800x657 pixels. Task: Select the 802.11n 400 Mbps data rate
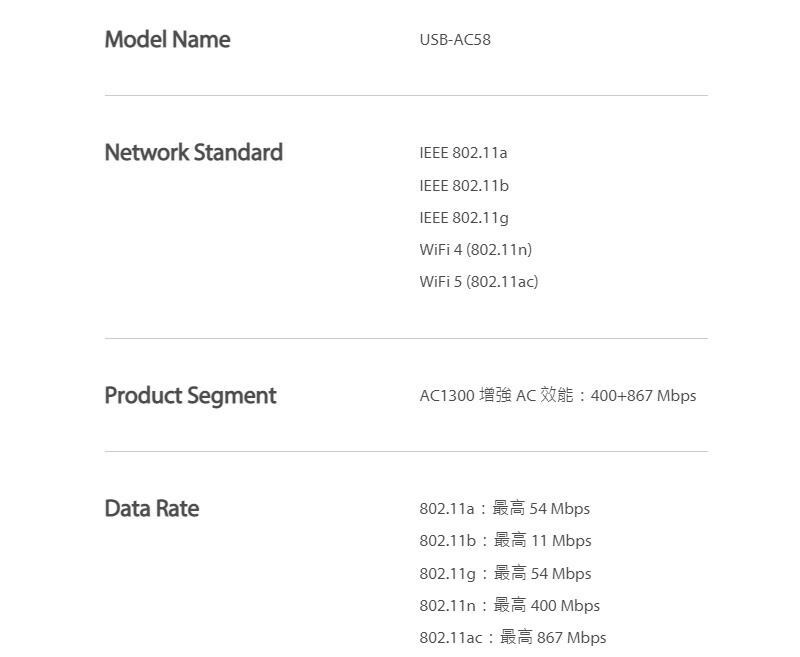coord(509,606)
